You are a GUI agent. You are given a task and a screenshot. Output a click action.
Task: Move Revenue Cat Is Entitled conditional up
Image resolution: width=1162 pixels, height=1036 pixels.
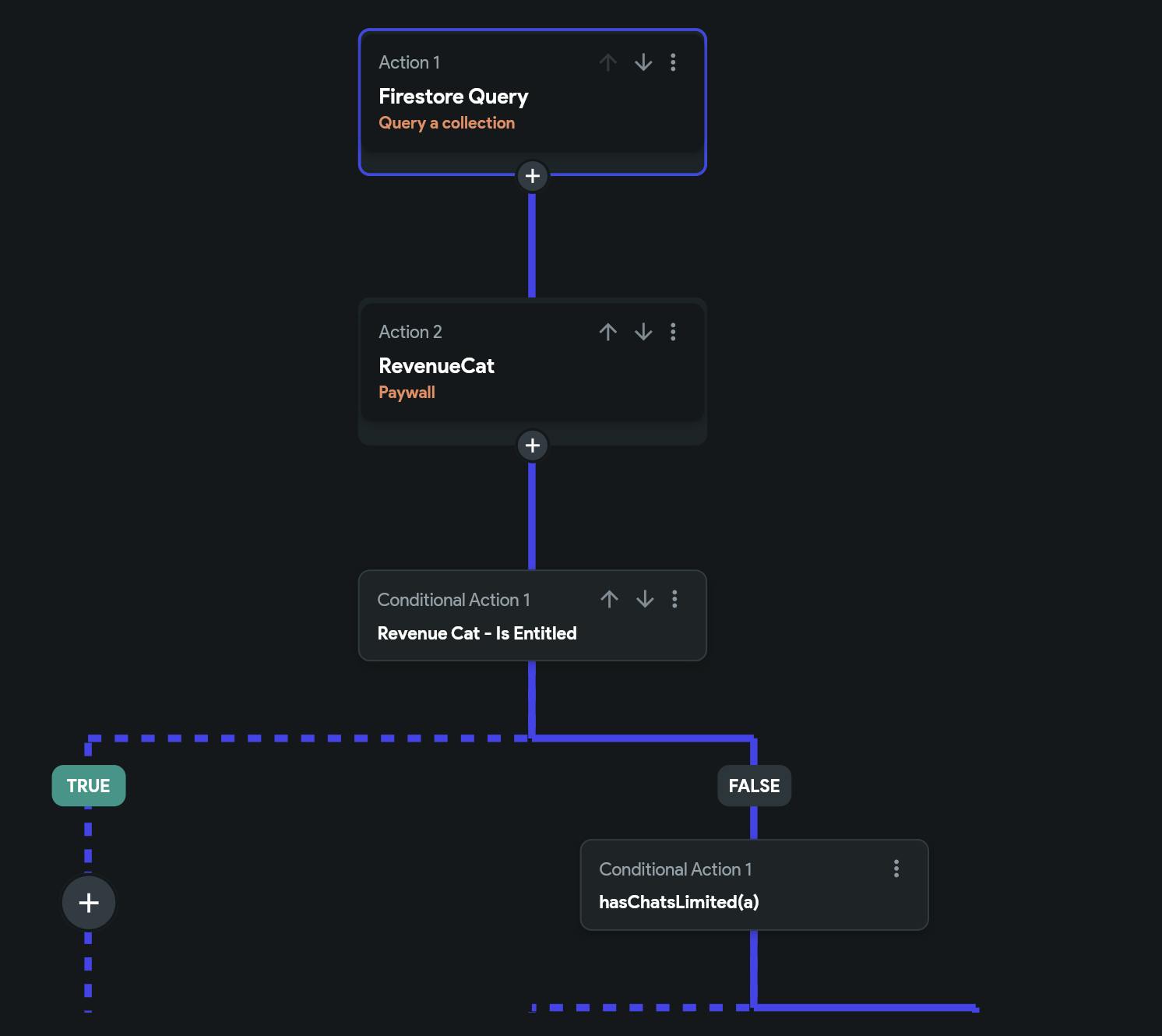pos(610,599)
